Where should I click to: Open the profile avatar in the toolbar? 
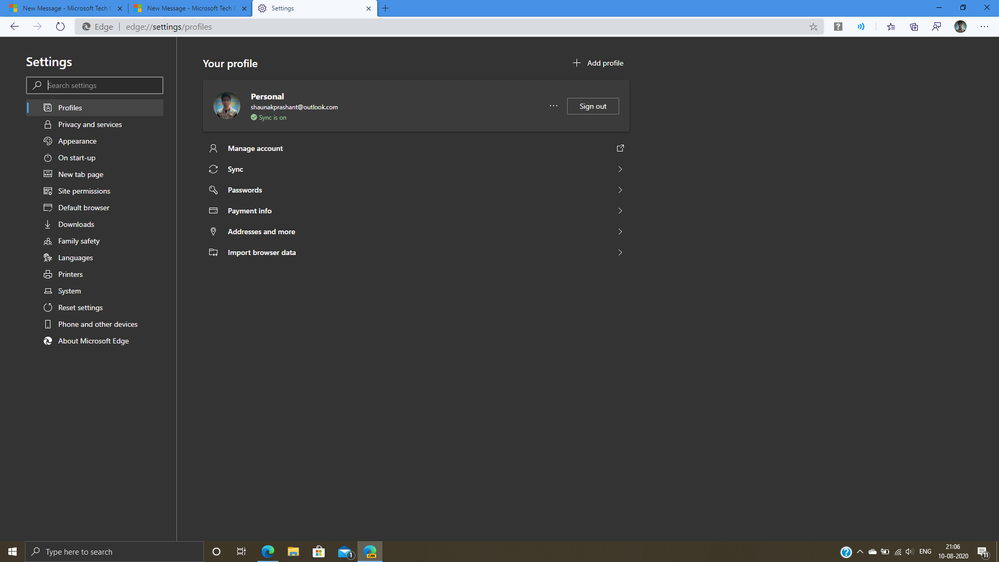[x=960, y=27]
